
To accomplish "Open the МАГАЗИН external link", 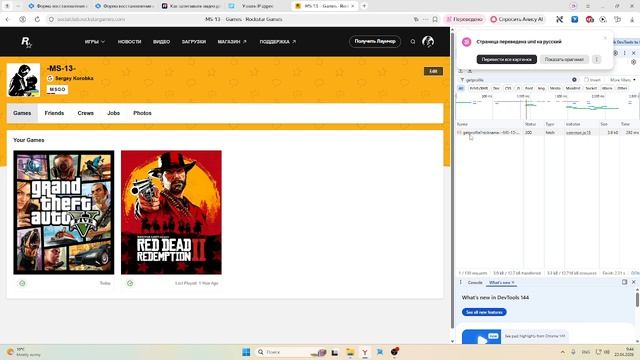I will click(x=232, y=42).
